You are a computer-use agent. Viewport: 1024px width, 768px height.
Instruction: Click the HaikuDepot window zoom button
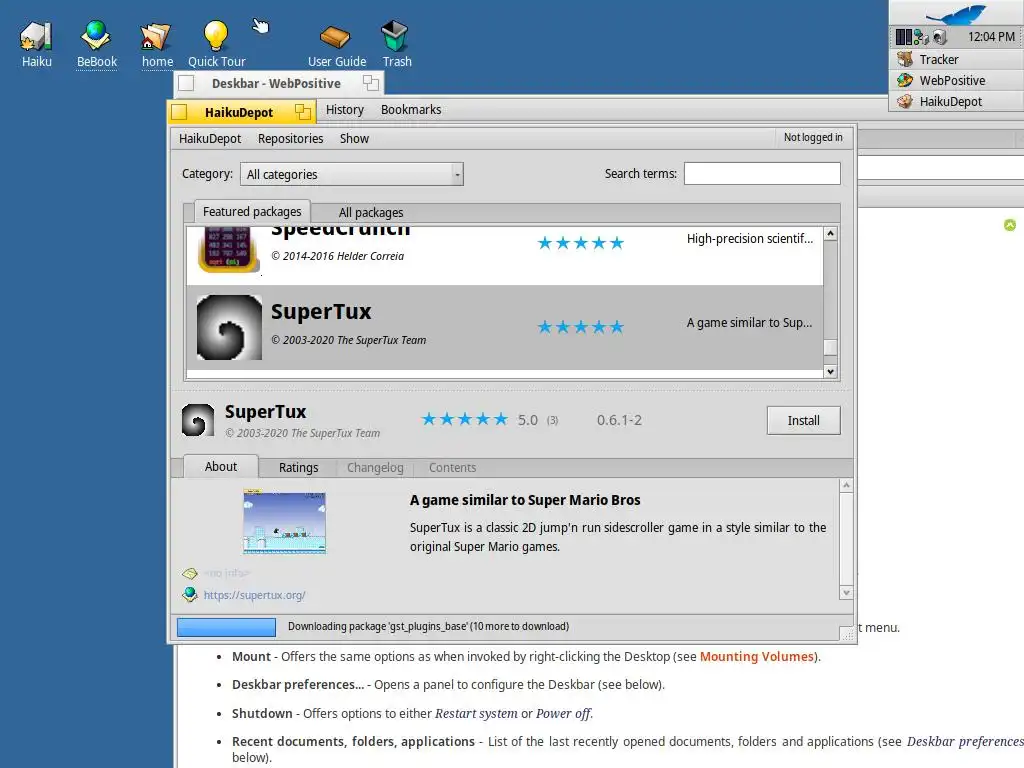coord(302,112)
